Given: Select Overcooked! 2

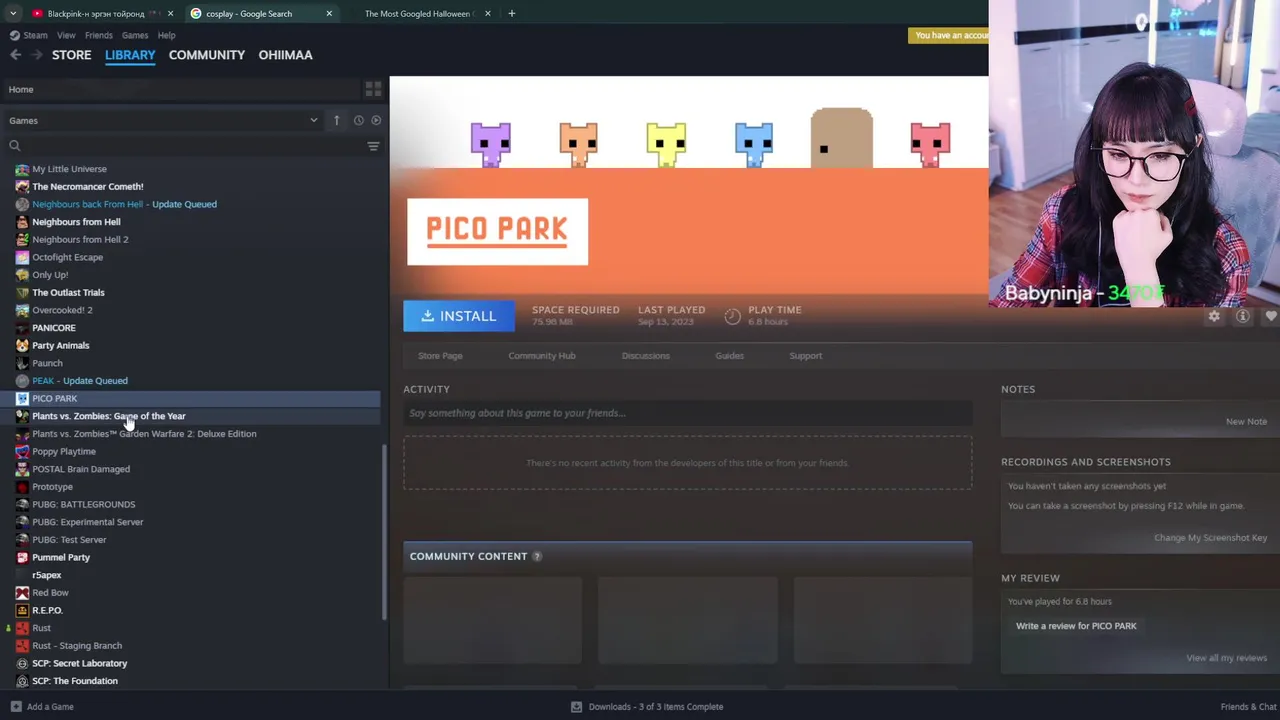Looking at the screenshot, I should (x=62, y=310).
